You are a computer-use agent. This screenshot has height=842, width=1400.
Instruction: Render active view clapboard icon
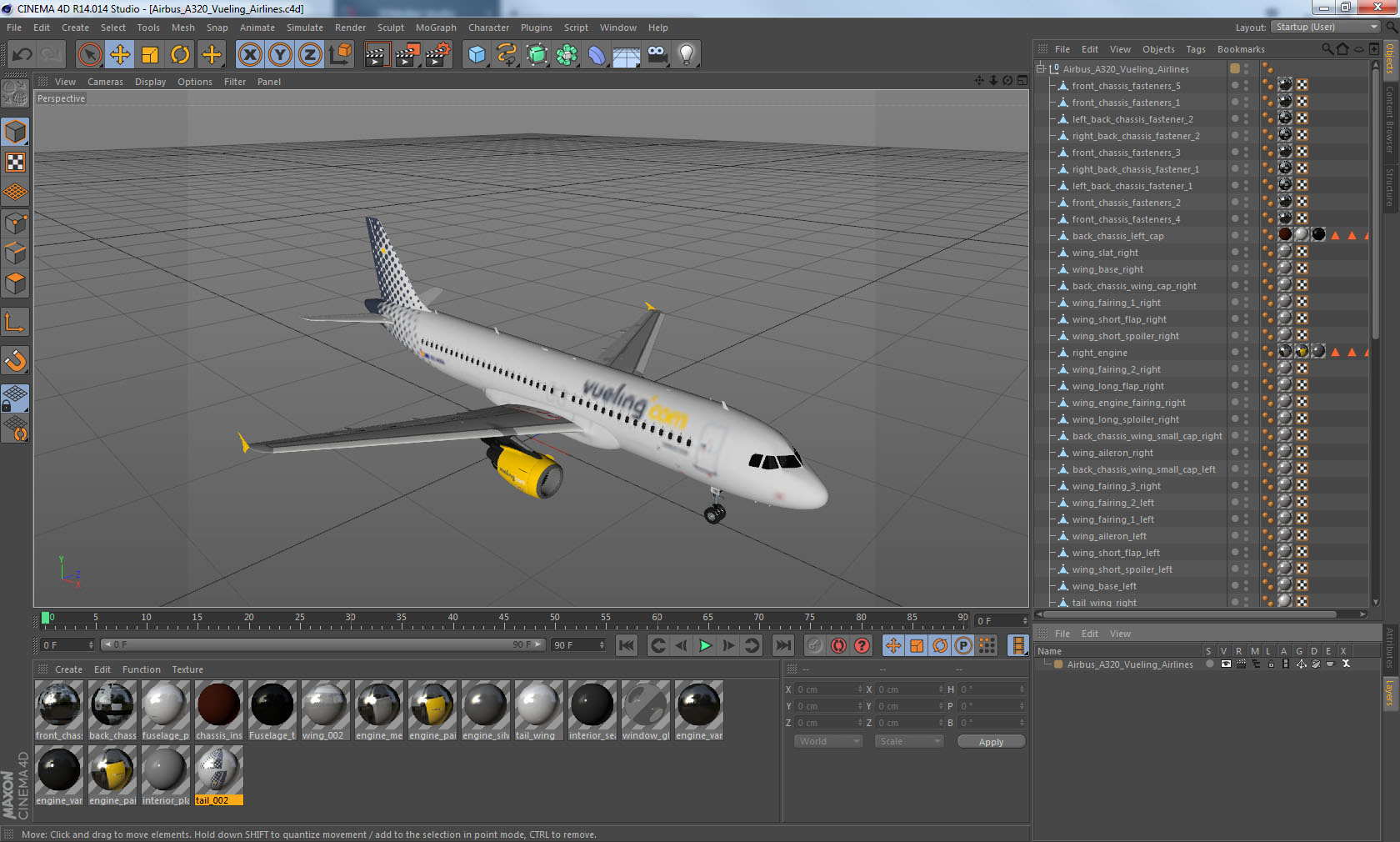point(377,55)
